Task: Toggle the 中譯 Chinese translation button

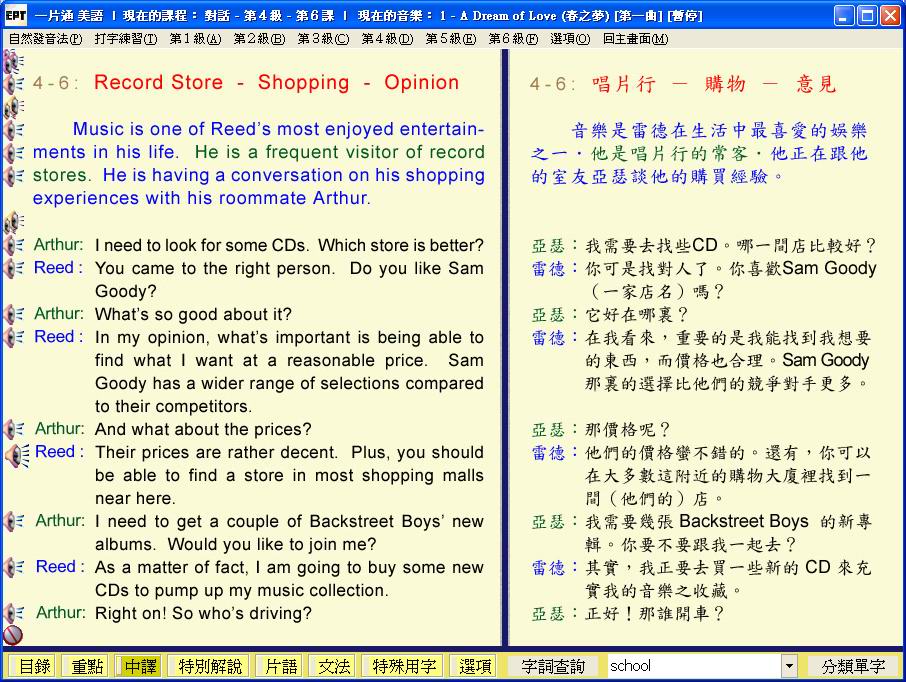Action: 139,666
